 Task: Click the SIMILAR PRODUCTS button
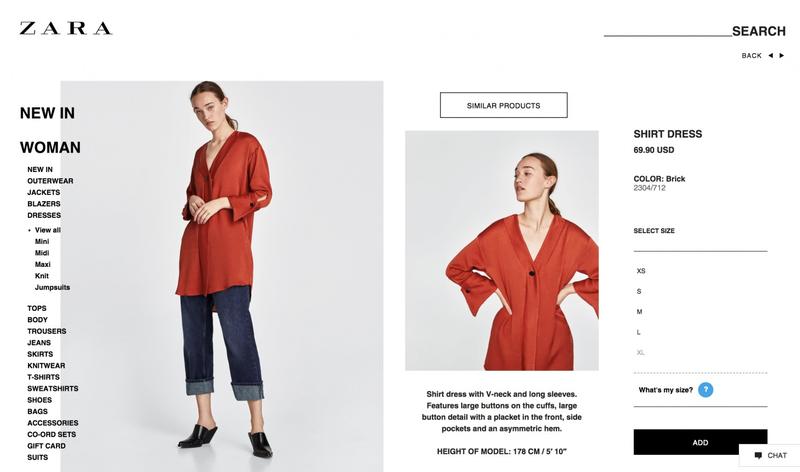[x=504, y=105]
